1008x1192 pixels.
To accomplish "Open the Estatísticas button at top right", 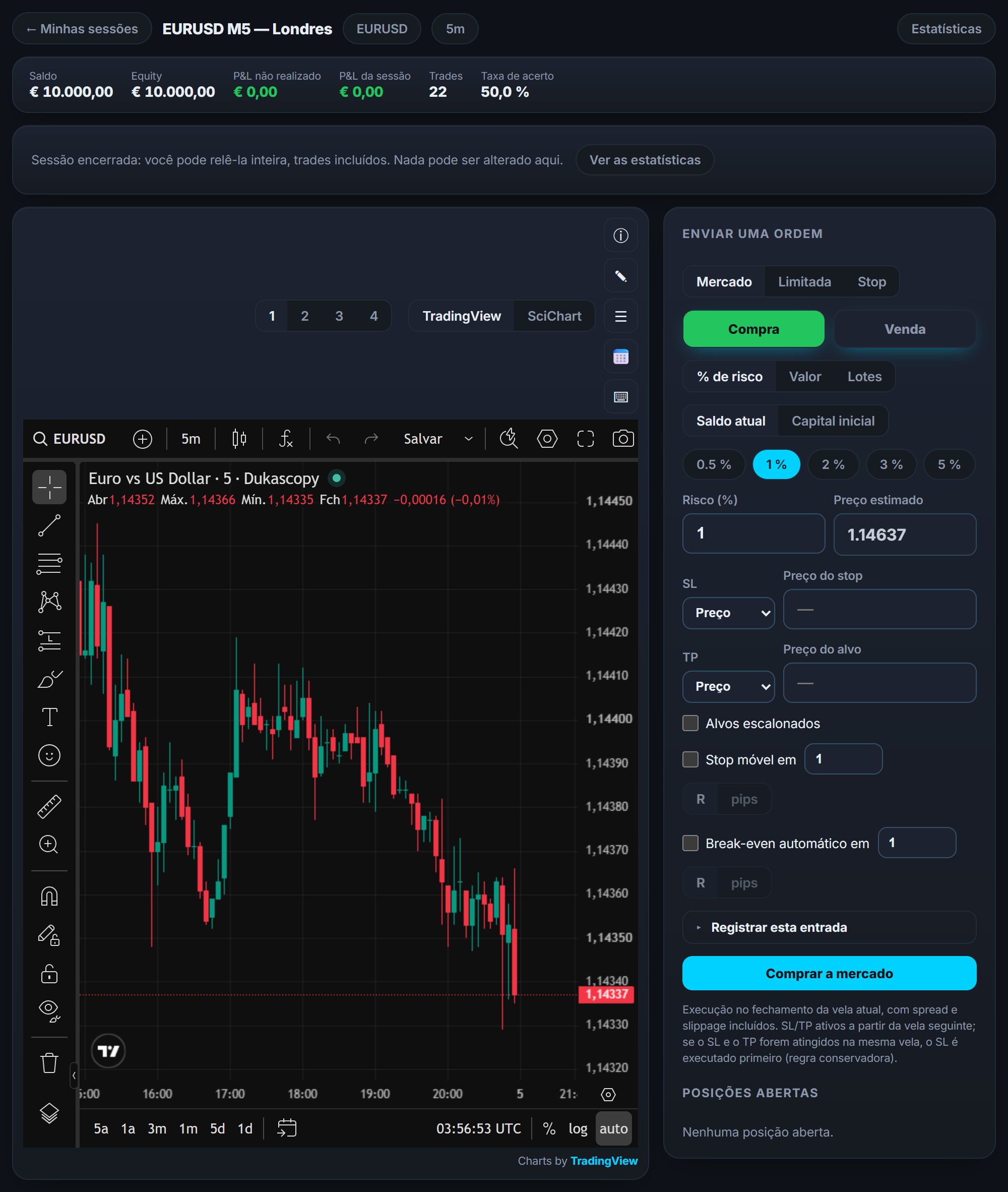I will [946, 29].
